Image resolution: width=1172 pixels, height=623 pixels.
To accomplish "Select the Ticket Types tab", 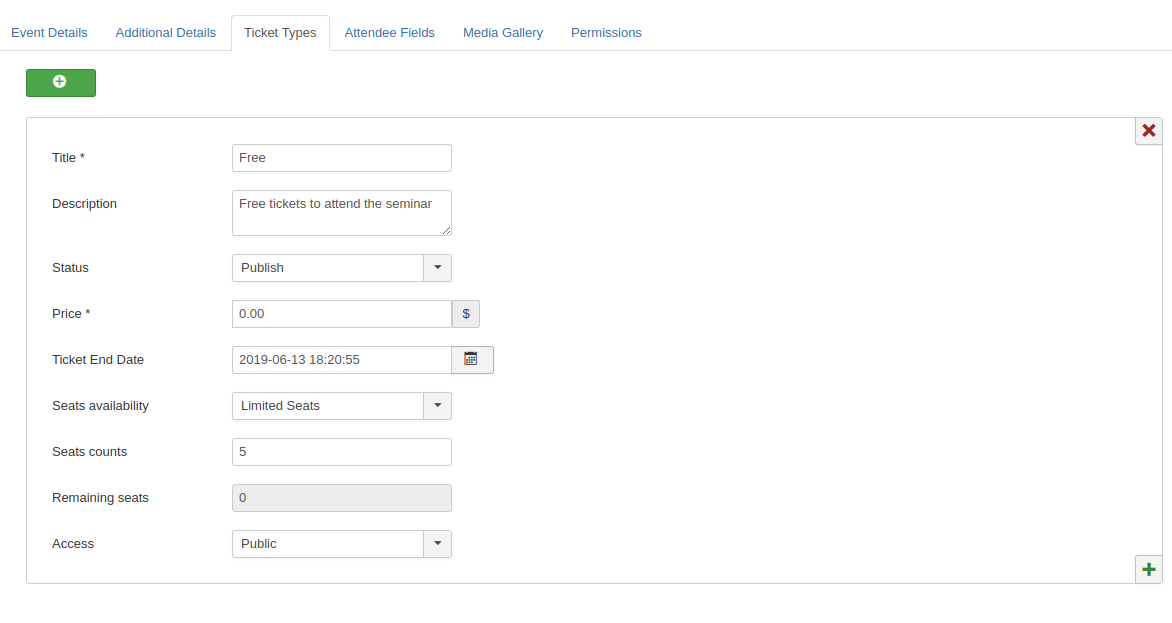I will point(280,33).
